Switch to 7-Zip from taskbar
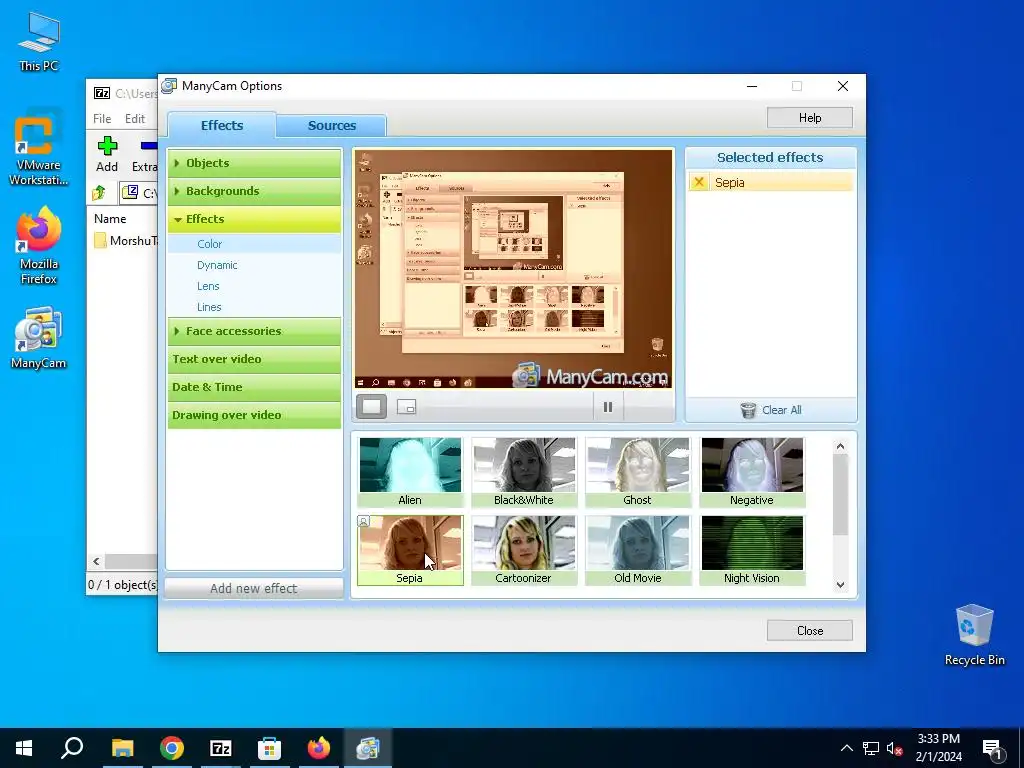The width and height of the screenshot is (1024, 768). pos(221,748)
